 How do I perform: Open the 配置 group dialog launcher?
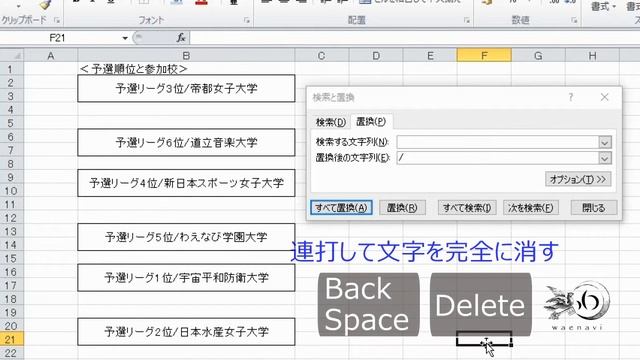coord(467,20)
